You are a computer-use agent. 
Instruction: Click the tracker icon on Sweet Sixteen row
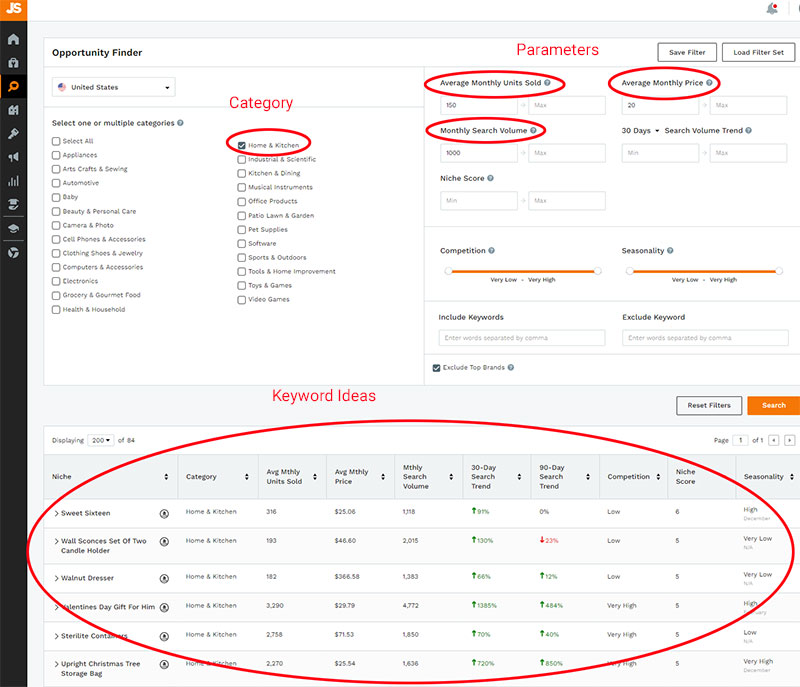coord(164,513)
